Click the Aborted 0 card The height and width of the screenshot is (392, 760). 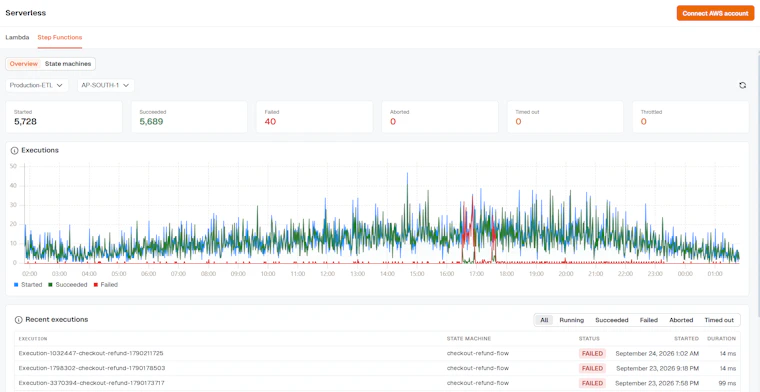[x=440, y=117]
